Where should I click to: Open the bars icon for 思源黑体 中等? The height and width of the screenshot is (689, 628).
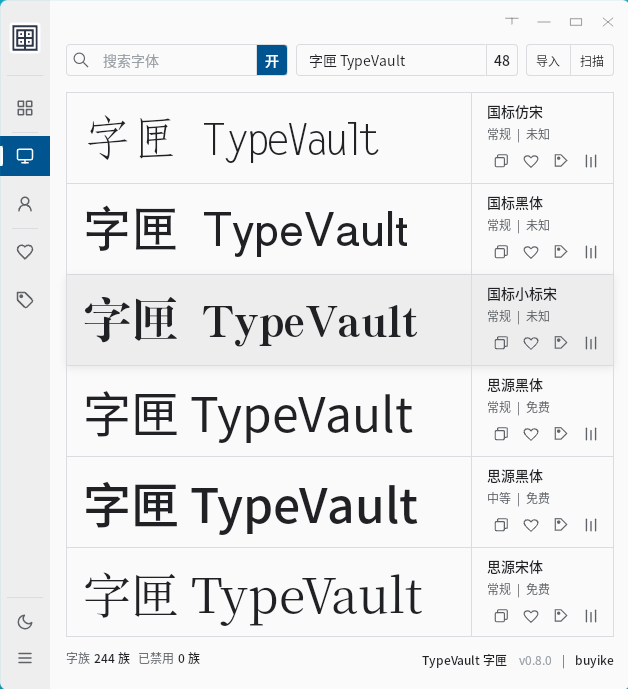coord(591,525)
